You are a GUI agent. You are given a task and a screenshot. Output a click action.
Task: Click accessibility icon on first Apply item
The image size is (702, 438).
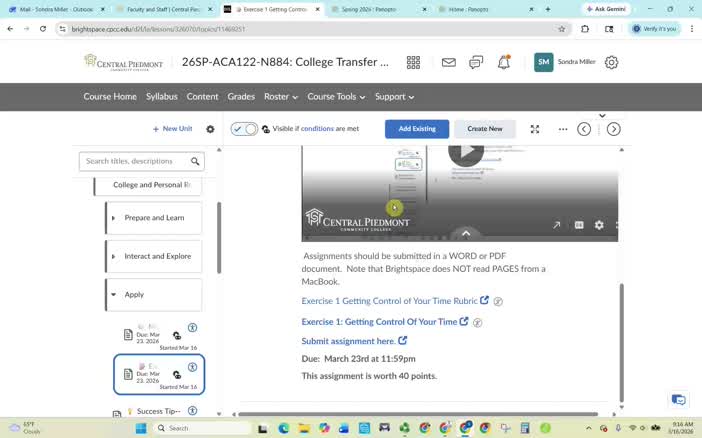(x=193, y=327)
